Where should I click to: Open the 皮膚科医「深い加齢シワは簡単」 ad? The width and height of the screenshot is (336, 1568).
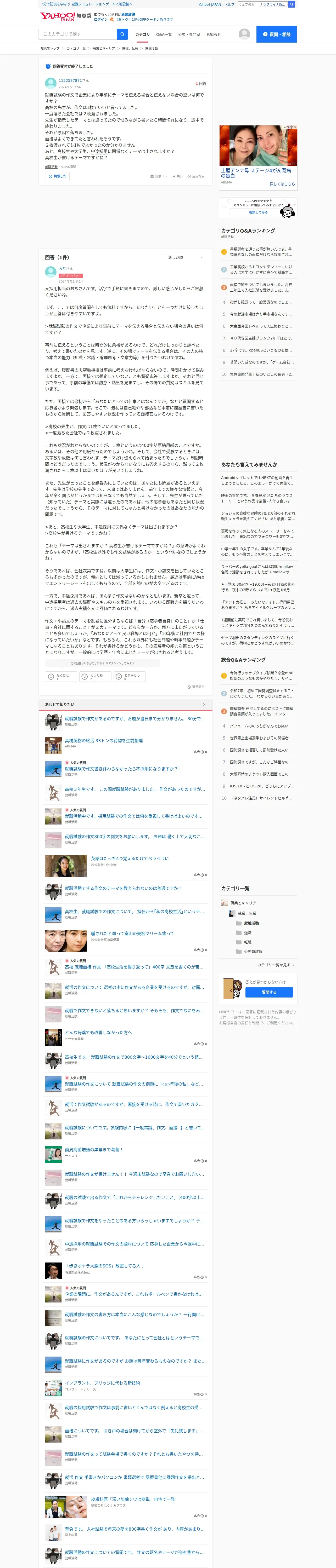[x=133, y=1499]
